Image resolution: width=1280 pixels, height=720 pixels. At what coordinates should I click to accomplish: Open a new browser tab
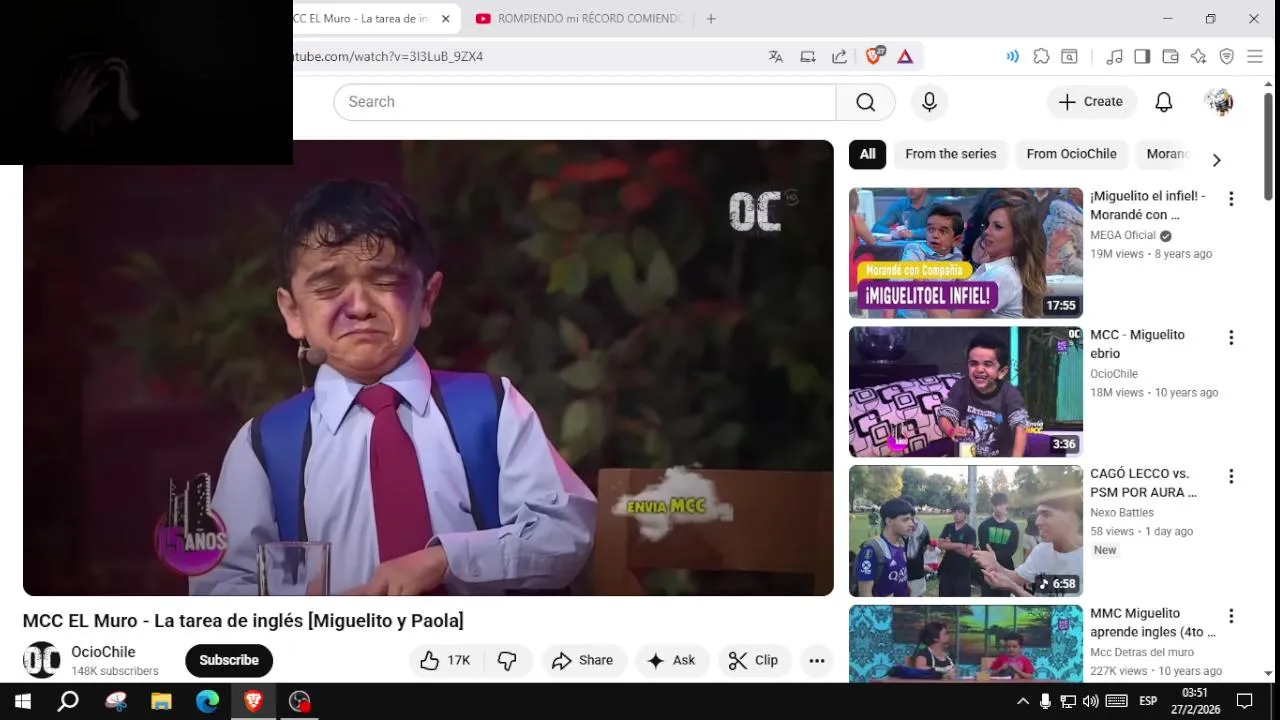click(711, 19)
